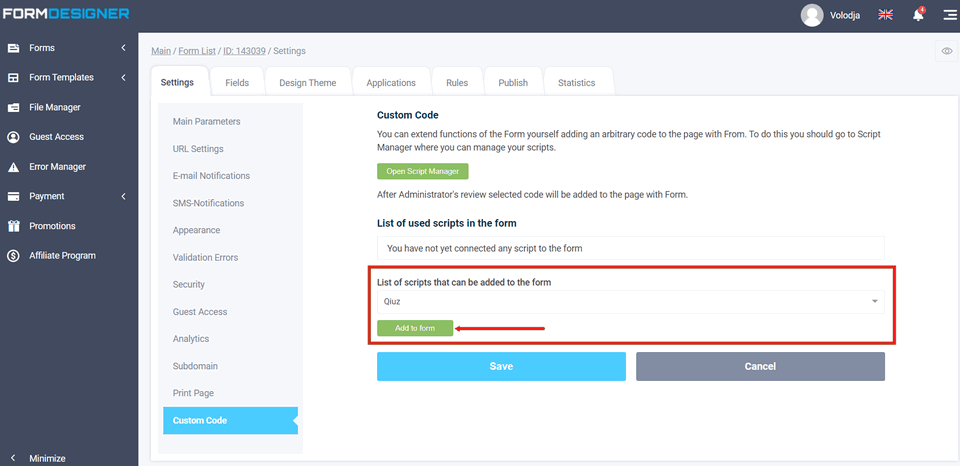Click the Forms sidebar icon

pos(14,48)
